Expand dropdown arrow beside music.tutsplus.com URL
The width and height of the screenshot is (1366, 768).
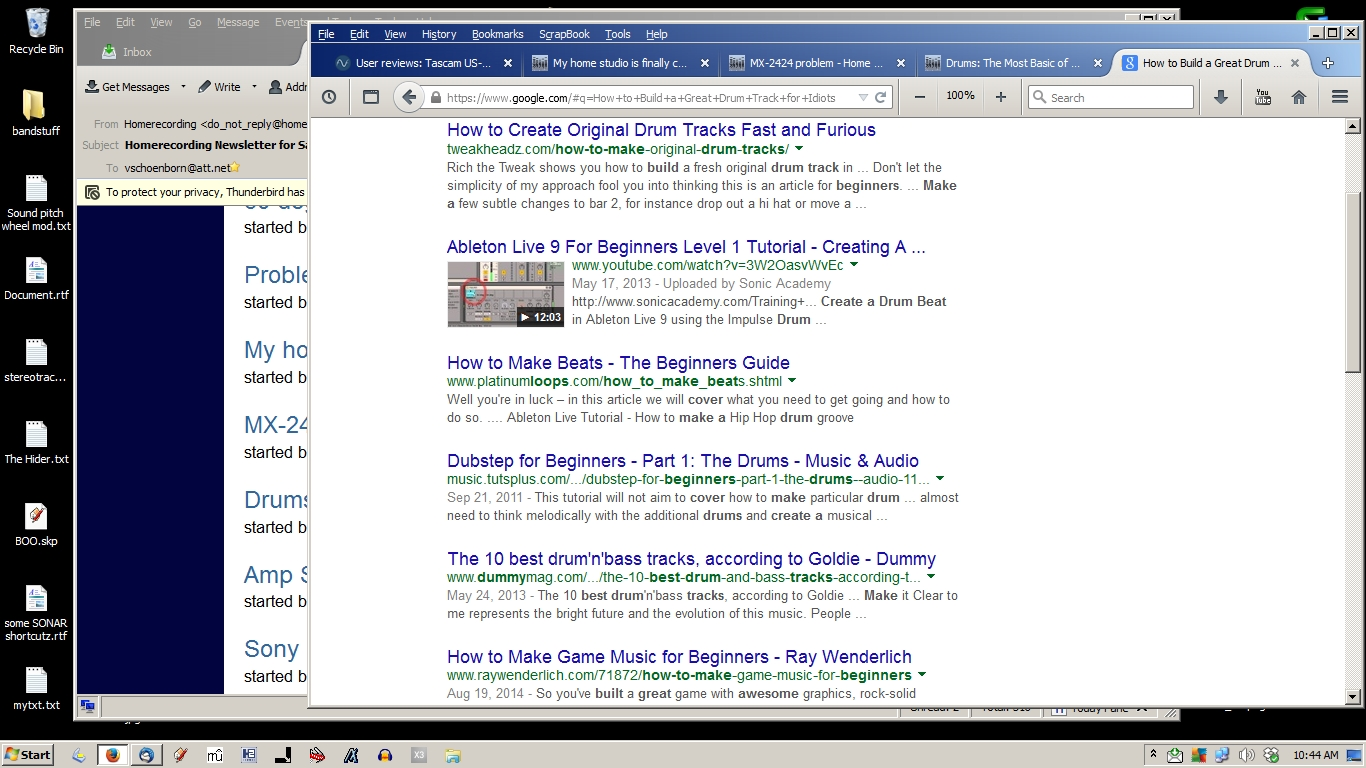940,479
